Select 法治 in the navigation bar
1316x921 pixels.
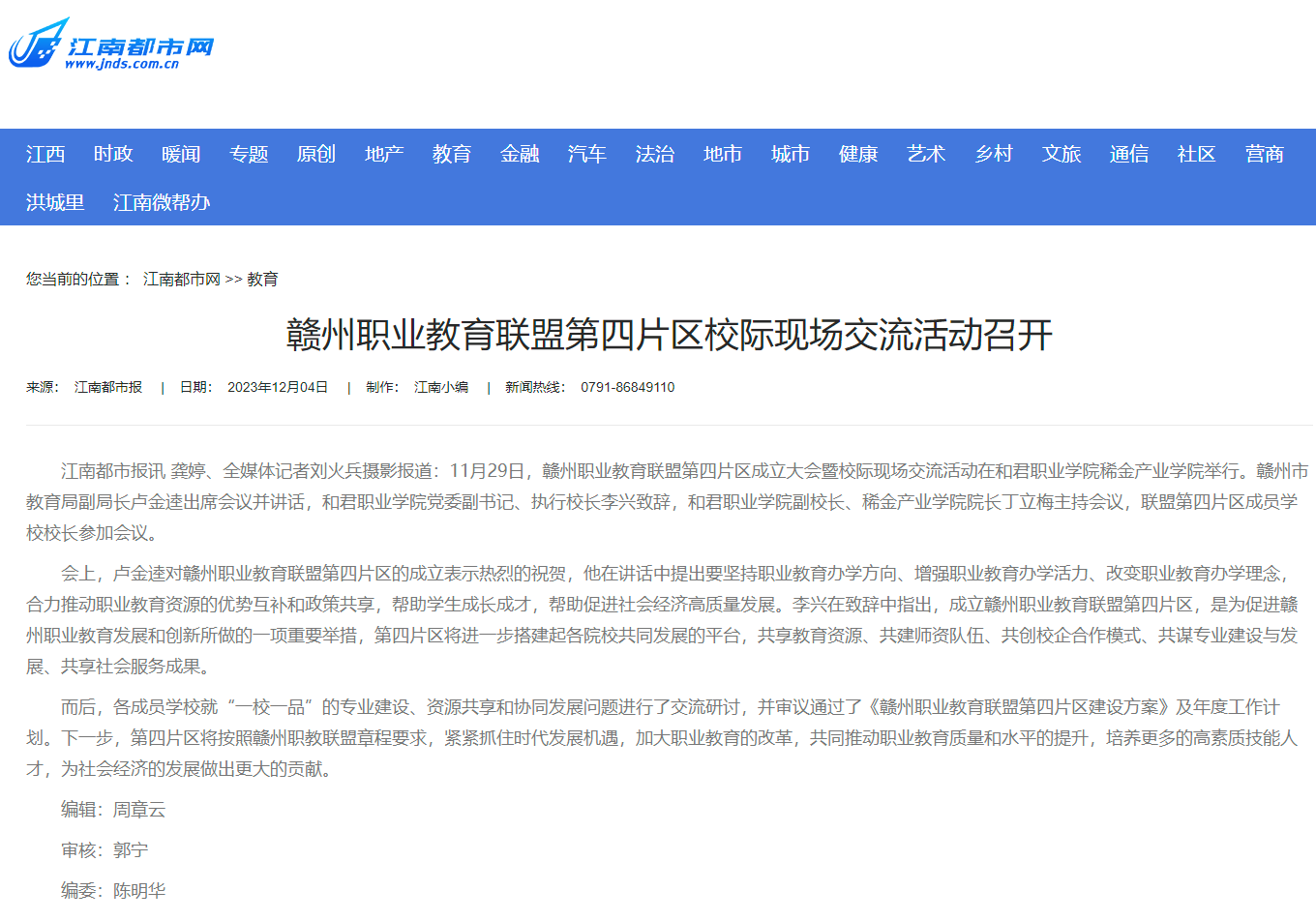point(655,154)
